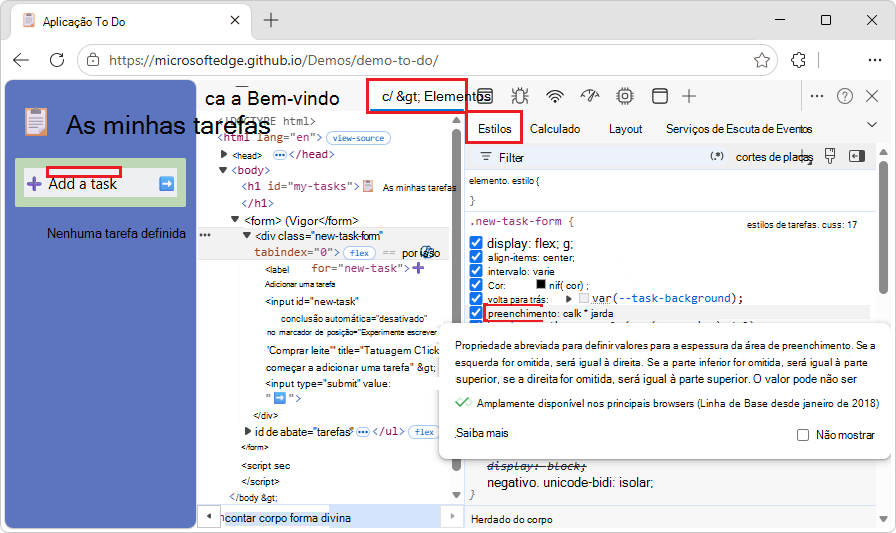Image resolution: width=896 pixels, height=533 pixels.
Task: Open the Application window icon tool
Action: coord(659,96)
